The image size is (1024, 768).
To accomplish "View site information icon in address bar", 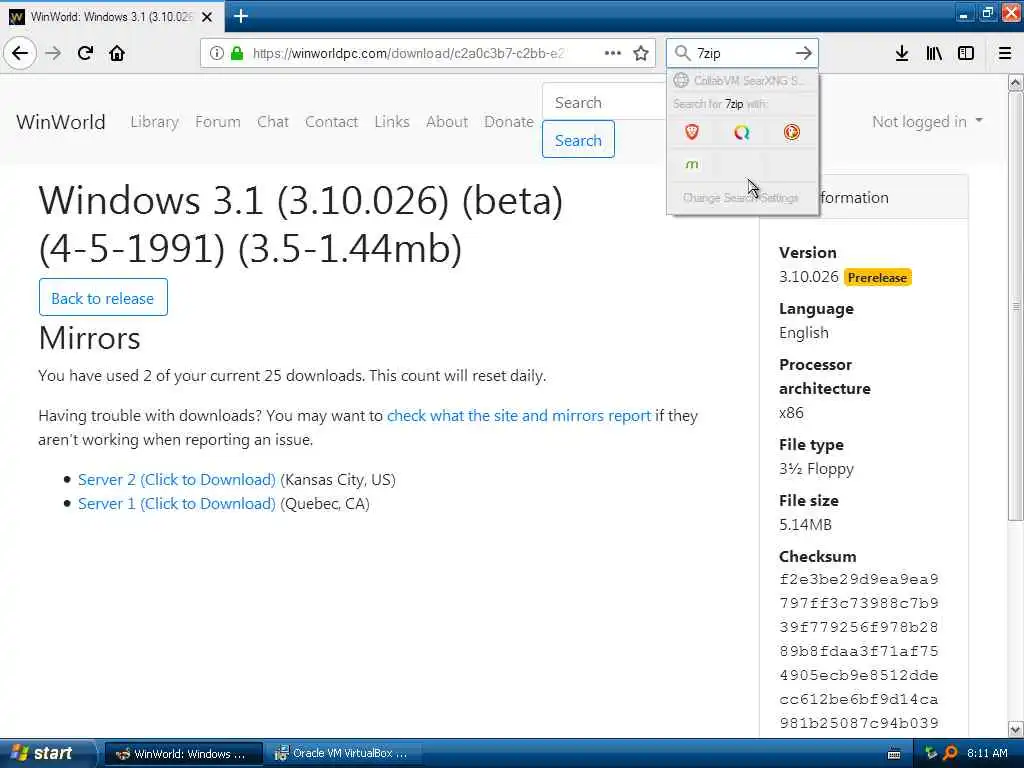I will tap(216, 53).
